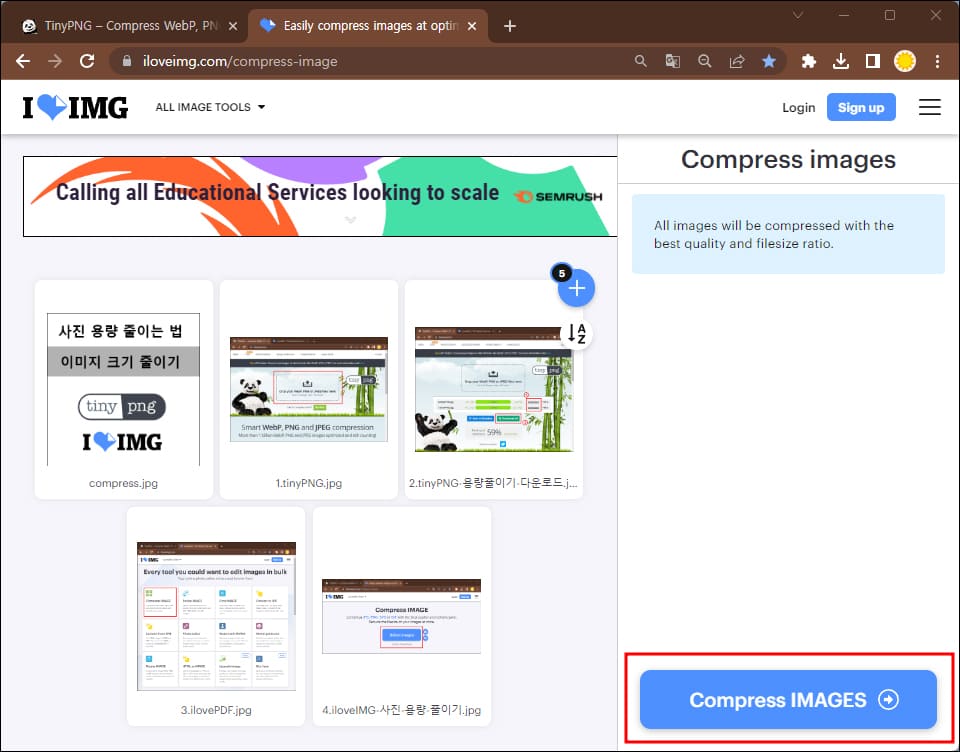Select the 2.tinyPNG download thumbnail
The height and width of the screenshot is (752, 960).
point(494,389)
